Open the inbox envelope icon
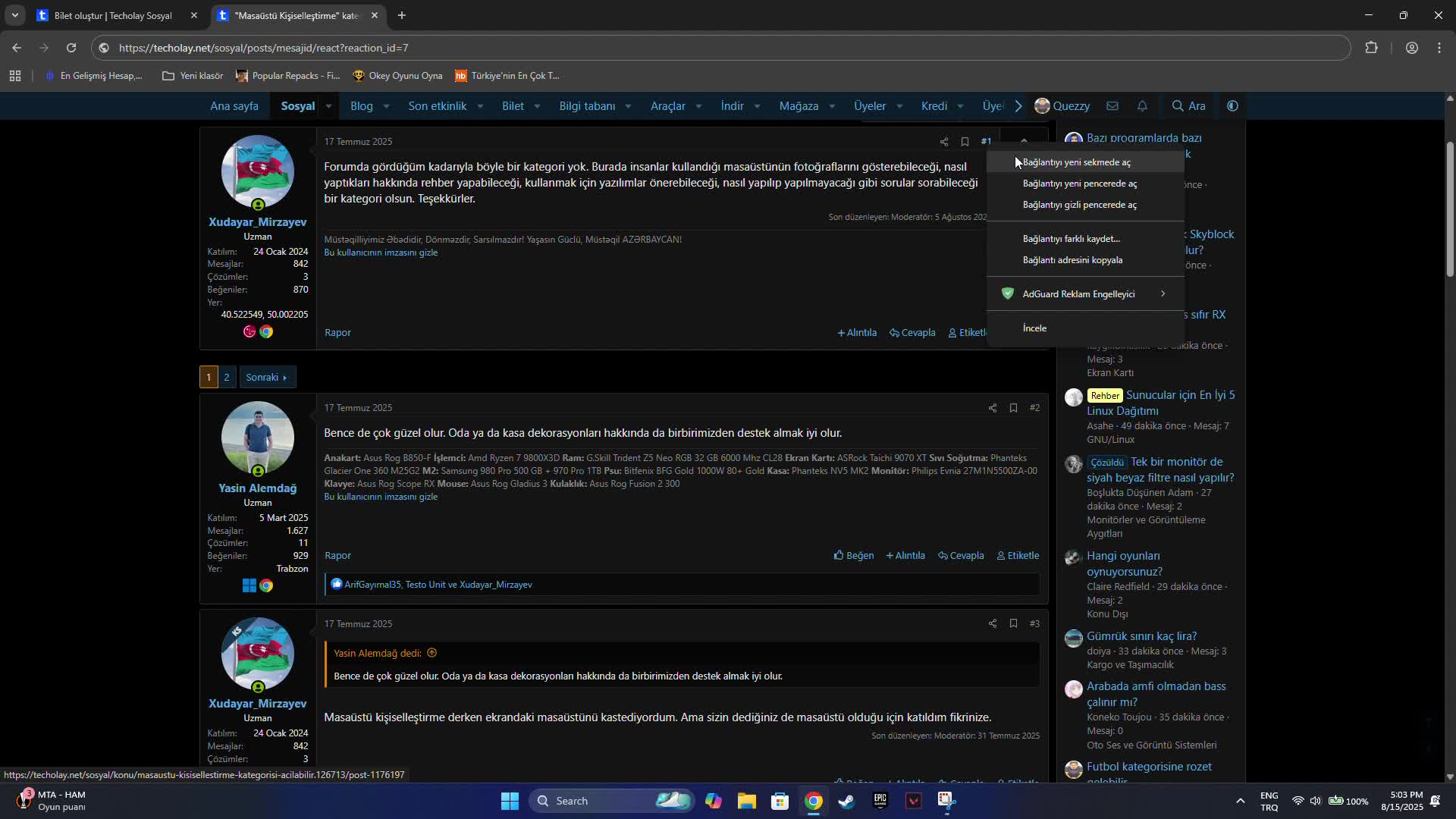Viewport: 1456px width, 819px height. click(x=1112, y=106)
